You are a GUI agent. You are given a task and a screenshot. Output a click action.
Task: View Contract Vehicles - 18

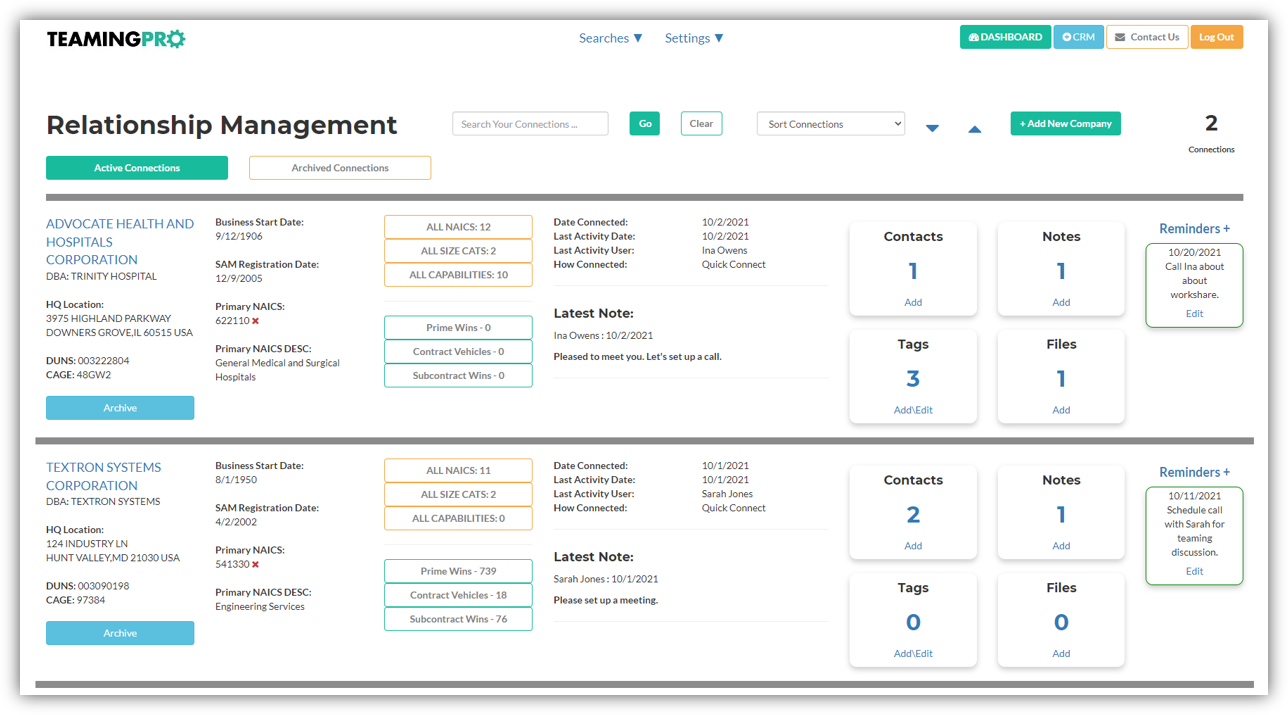click(458, 595)
